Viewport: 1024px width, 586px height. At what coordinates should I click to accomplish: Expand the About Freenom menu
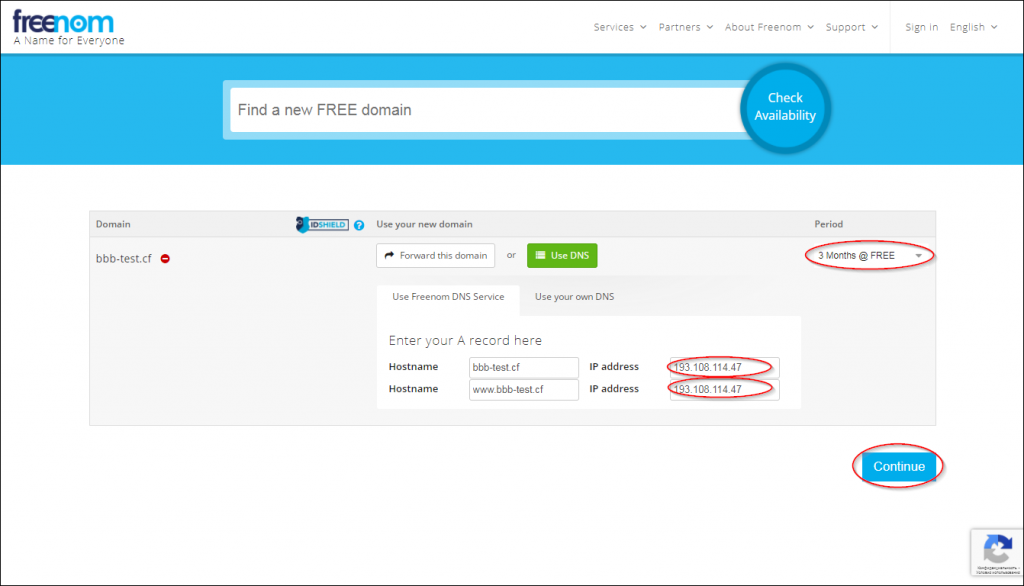[x=769, y=27]
